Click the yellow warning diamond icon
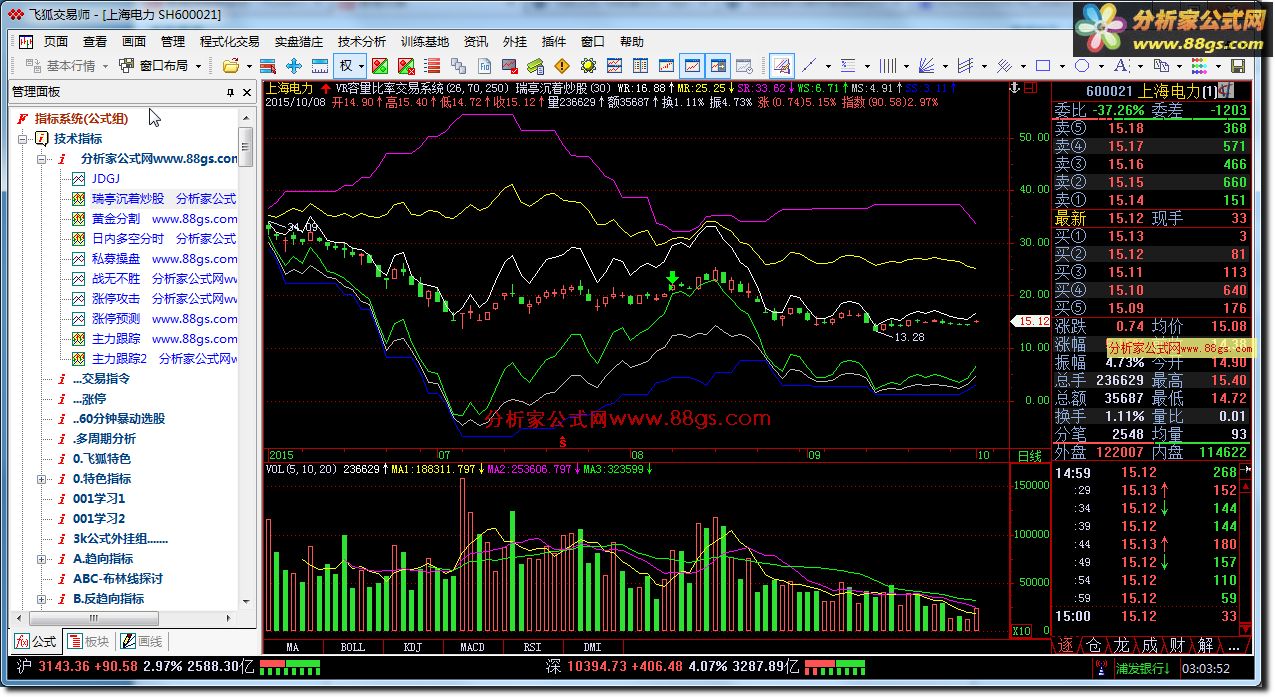Screen dimensions: 1275x697 pos(562,66)
